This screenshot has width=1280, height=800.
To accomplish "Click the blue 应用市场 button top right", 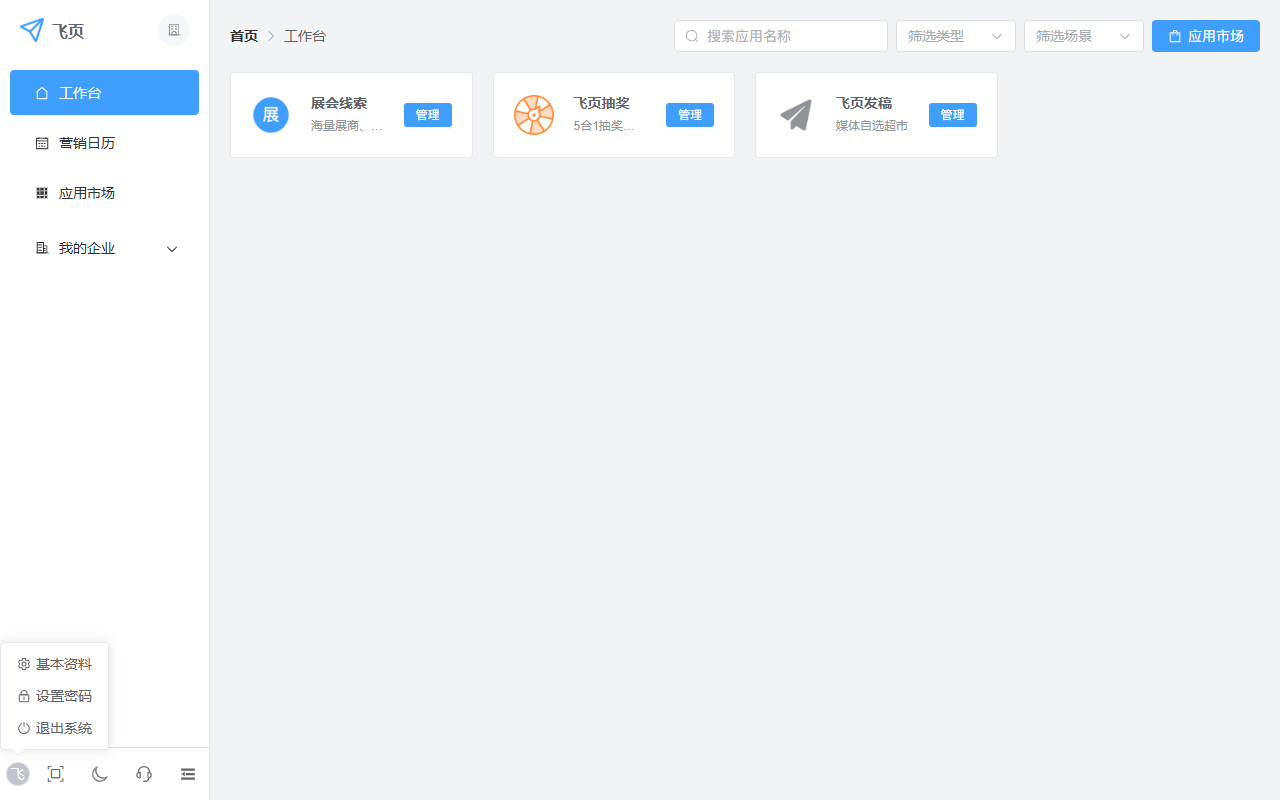I will [x=1205, y=35].
